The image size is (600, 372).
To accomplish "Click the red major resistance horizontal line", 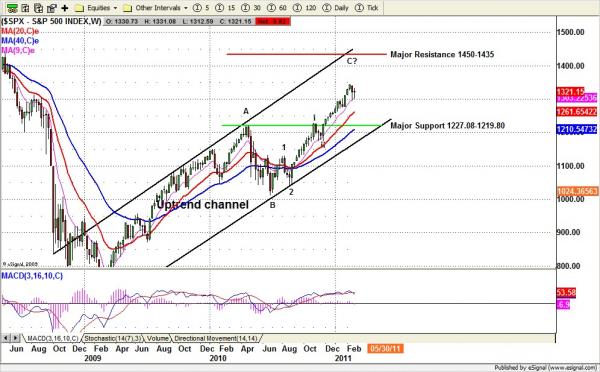I will (306, 54).
